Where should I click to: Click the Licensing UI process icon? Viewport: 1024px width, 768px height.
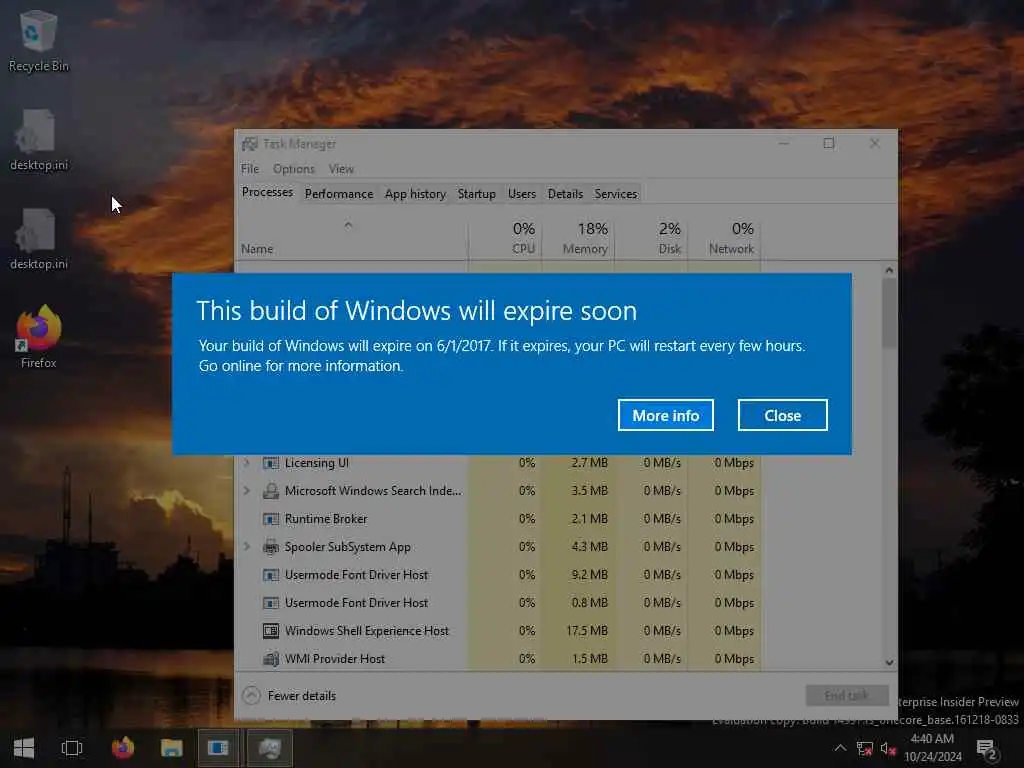click(x=270, y=463)
